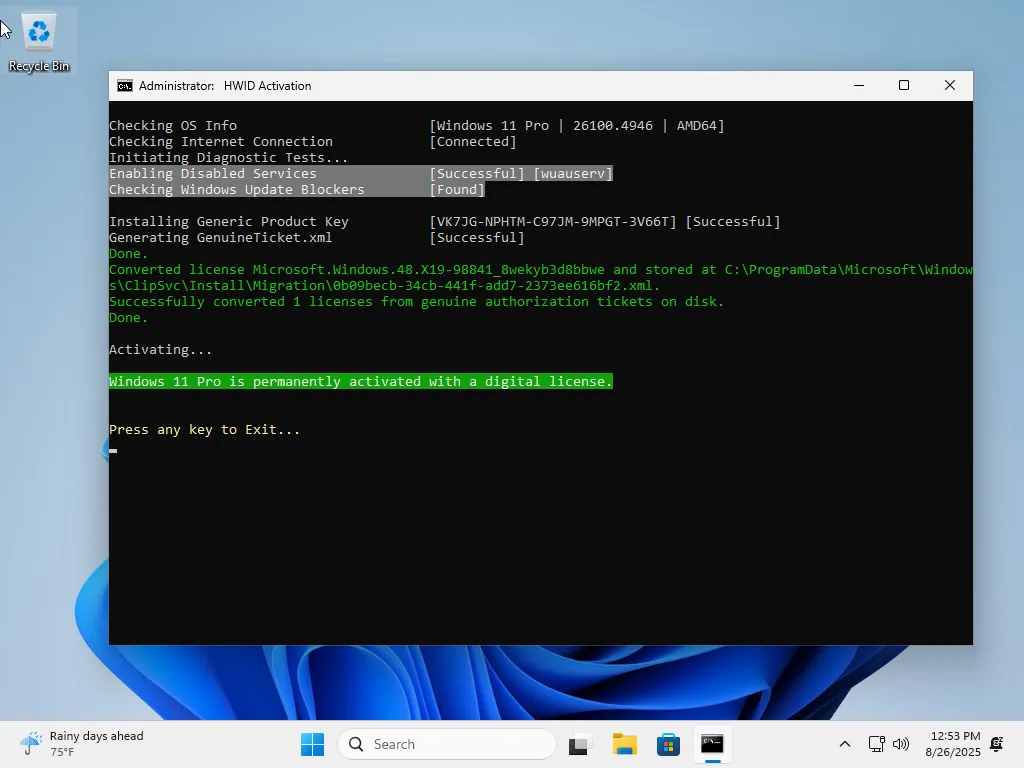Click the taskbar date '8/26/2025'

(953, 752)
